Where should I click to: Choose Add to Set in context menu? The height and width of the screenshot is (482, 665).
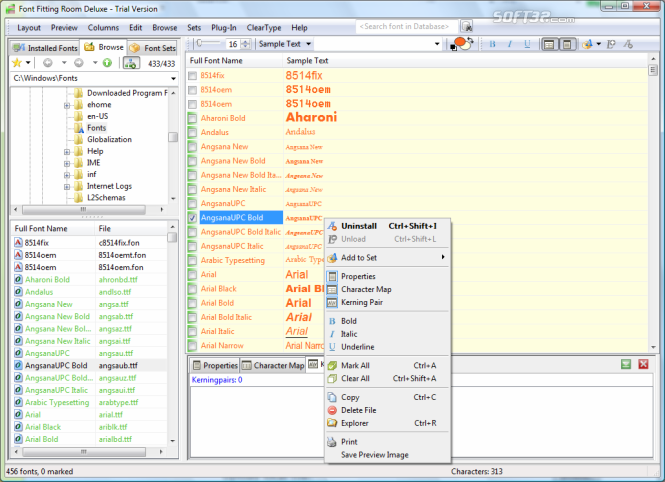coord(387,257)
